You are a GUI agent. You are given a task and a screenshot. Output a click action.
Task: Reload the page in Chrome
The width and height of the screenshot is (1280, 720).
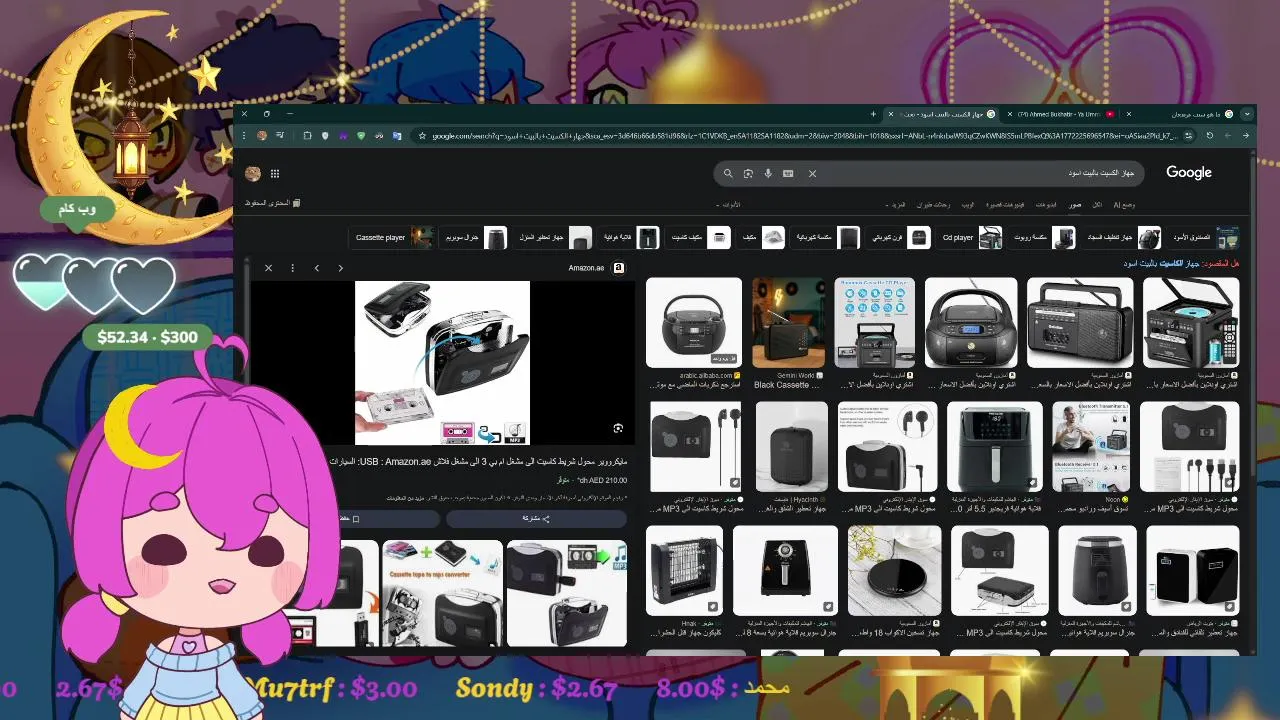1210,136
